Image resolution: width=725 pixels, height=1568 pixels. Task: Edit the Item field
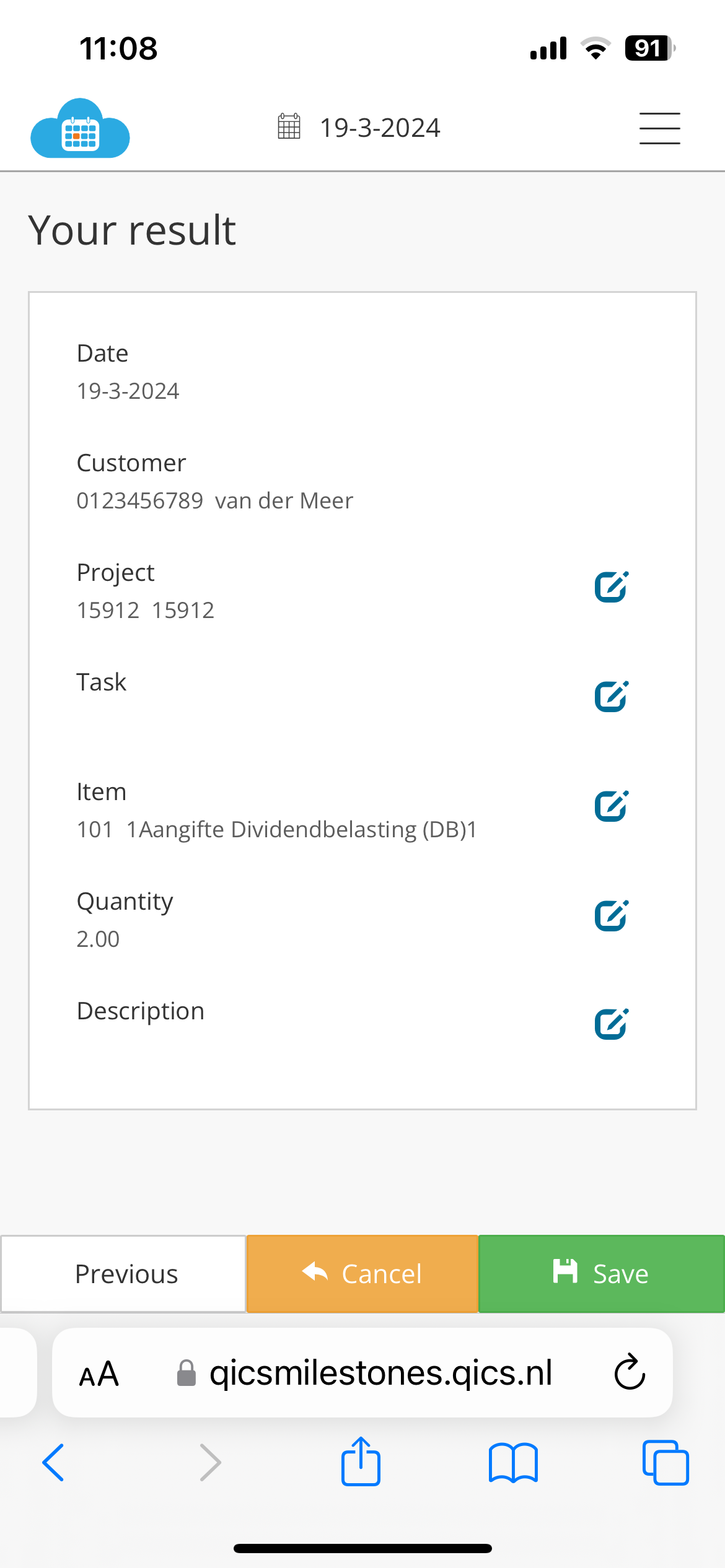click(612, 806)
